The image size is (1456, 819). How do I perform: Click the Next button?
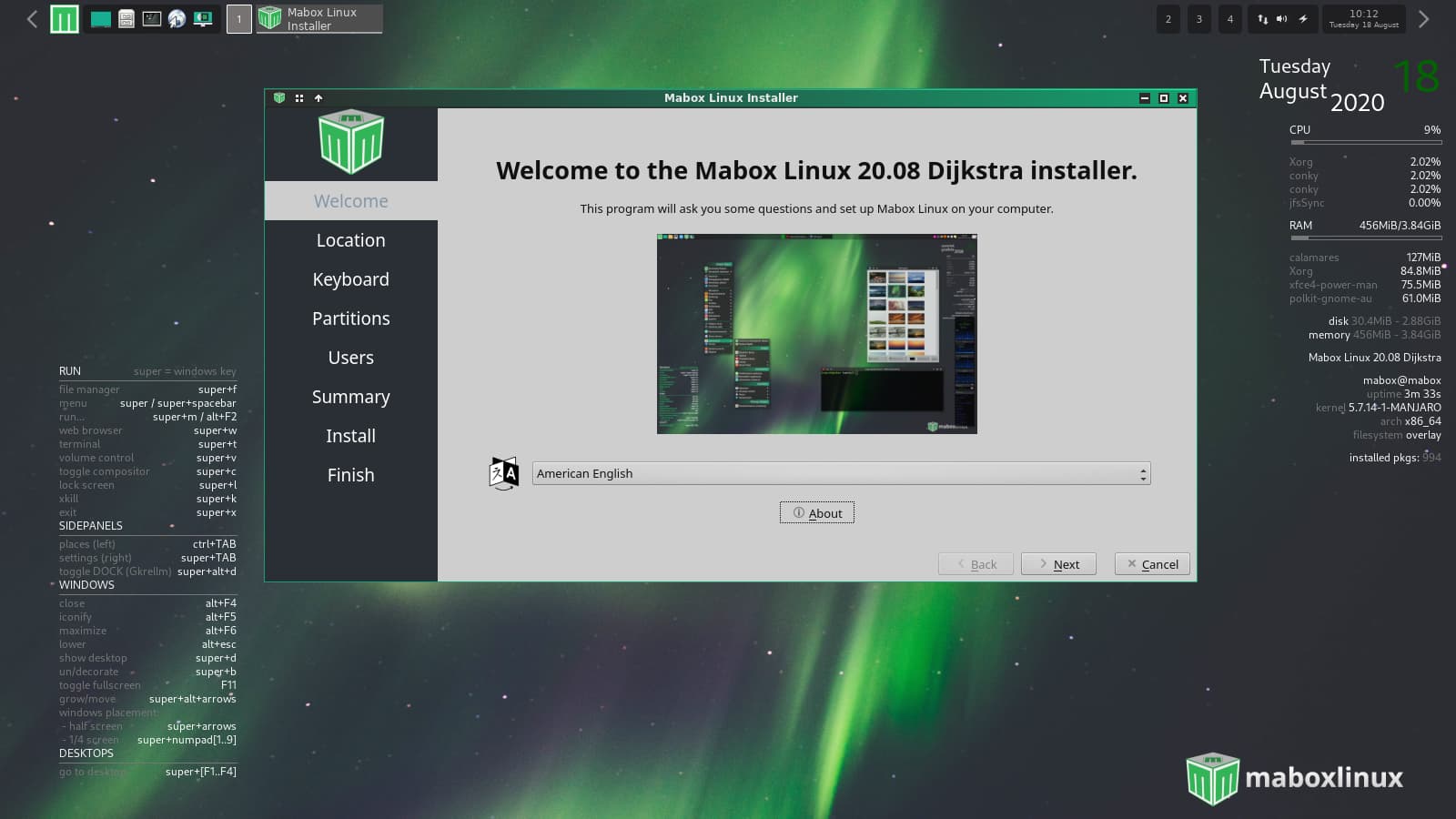tap(1058, 564)
